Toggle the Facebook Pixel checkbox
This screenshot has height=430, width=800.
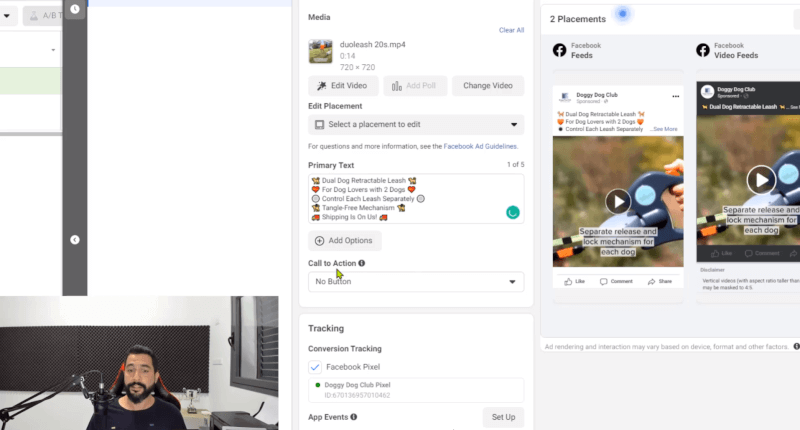(x=315, y=367)
